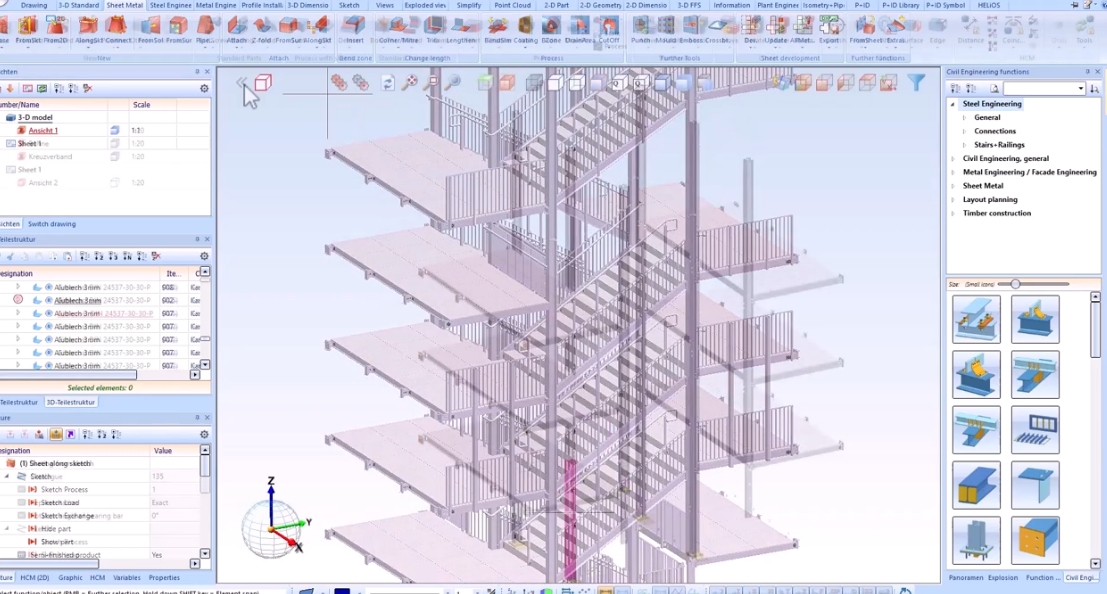1107x594 pixels.
Task: Open the Civil Engineering search dropdown
Action: pos(1081,89)
